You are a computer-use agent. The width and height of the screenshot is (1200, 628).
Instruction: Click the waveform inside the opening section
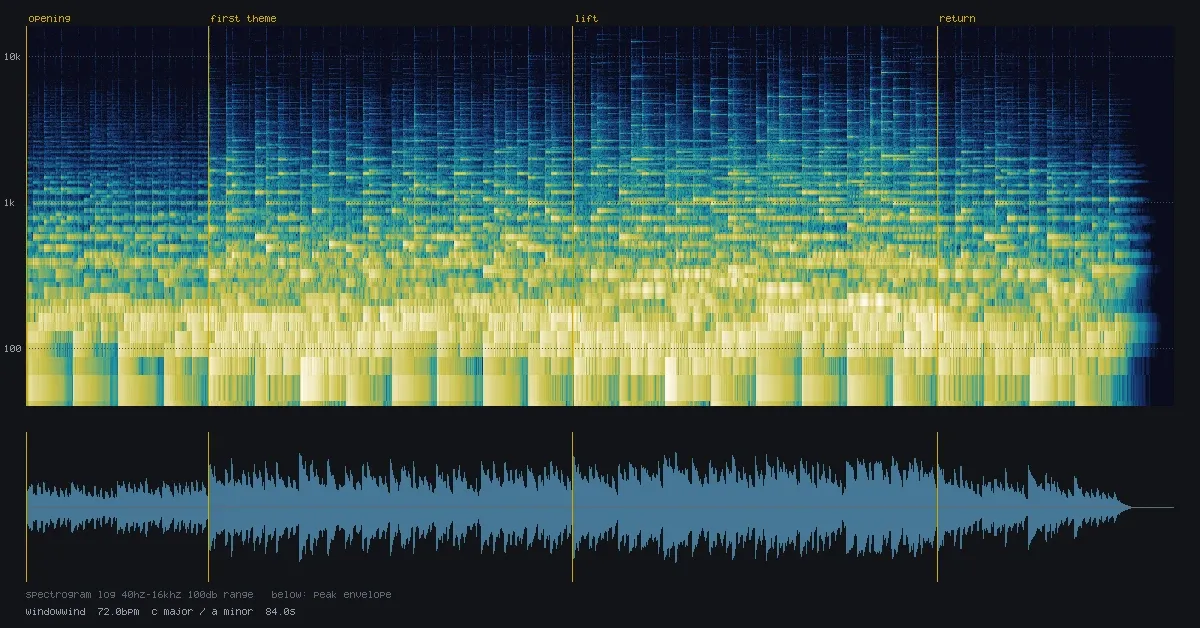pyautogui.click(x=117, y=507)
